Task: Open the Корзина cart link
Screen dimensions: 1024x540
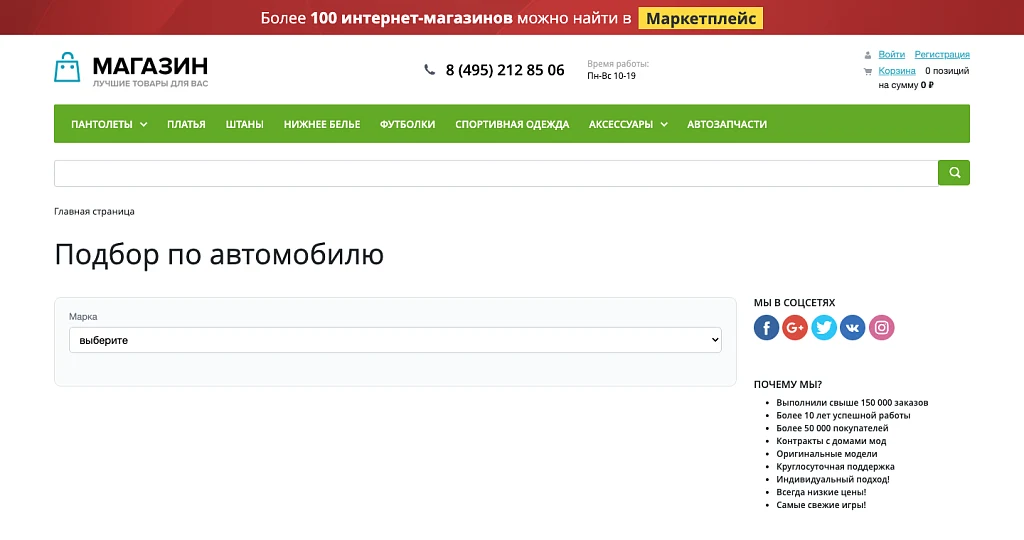Action: tap(897, 71)
